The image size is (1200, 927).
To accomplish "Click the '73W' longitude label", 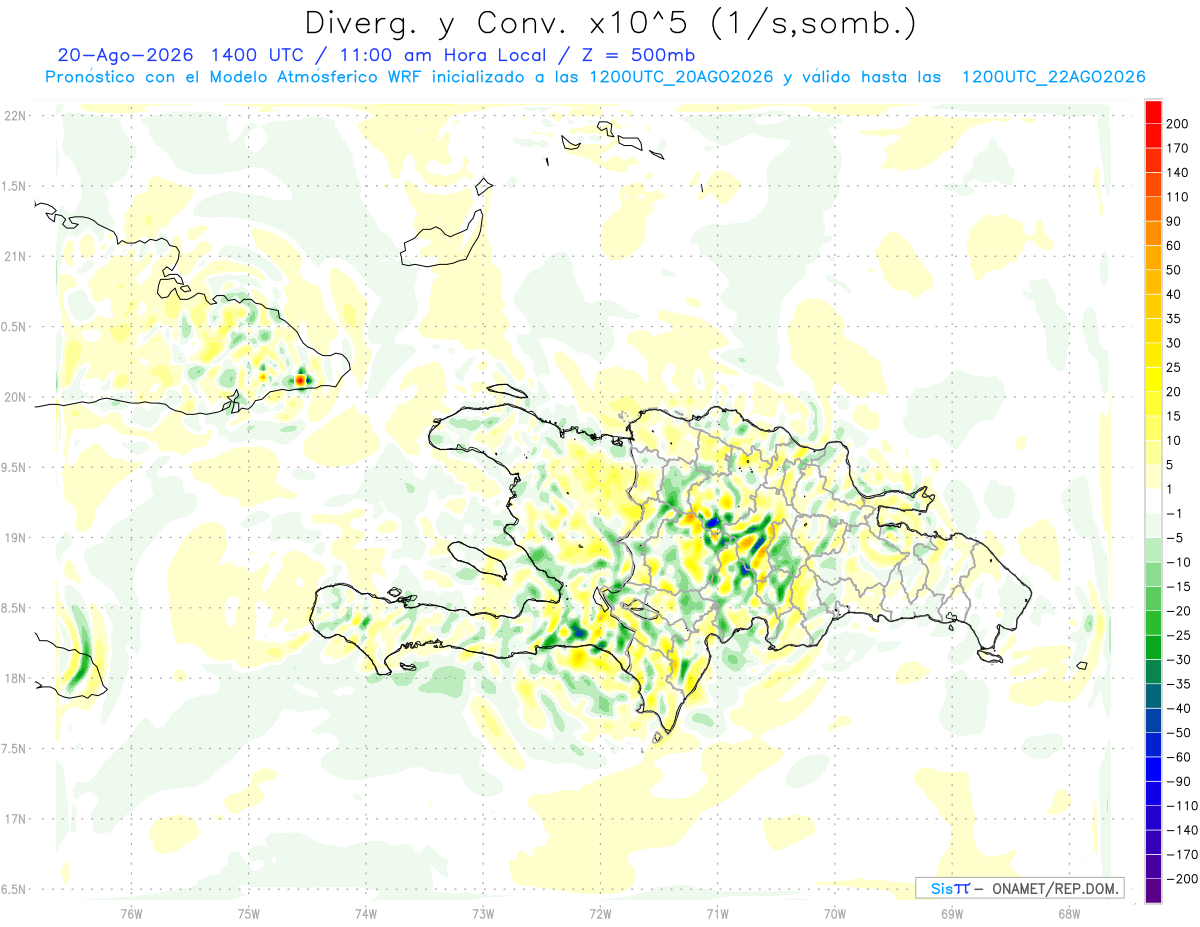I will coord(483,913).
